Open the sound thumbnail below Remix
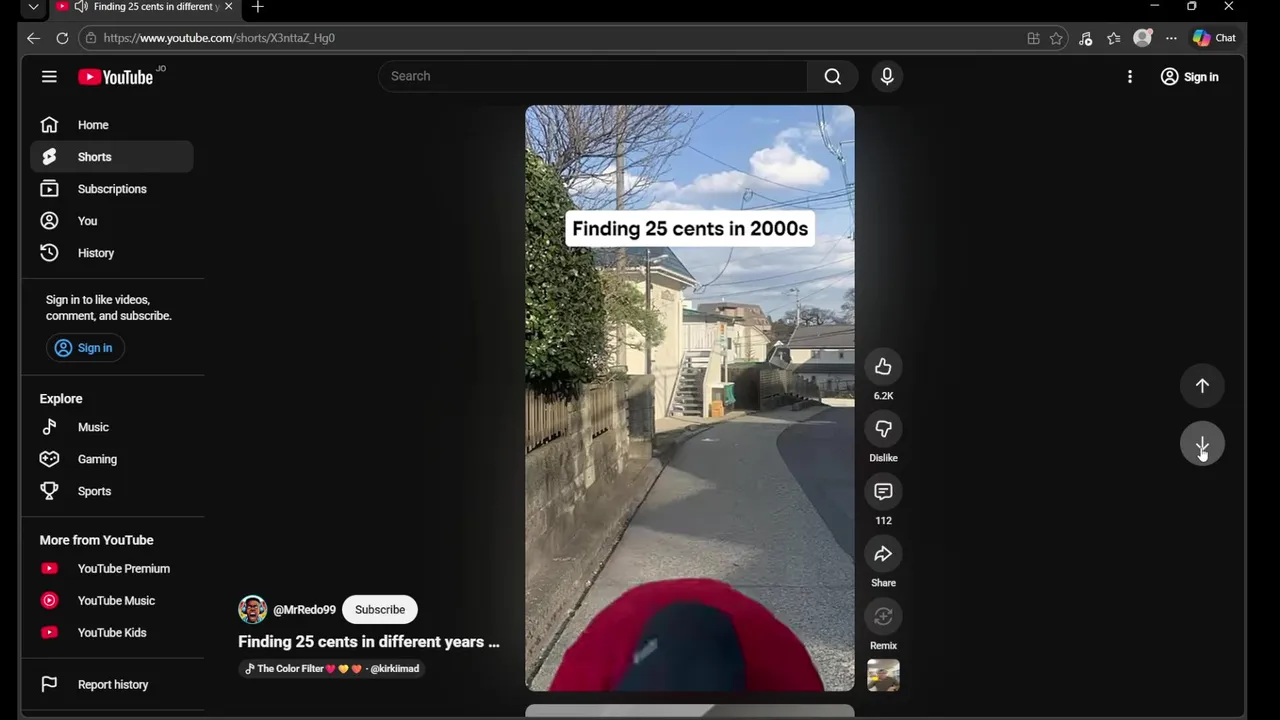The width and height of the screenshot is (1280, 720). click(883, 675)
